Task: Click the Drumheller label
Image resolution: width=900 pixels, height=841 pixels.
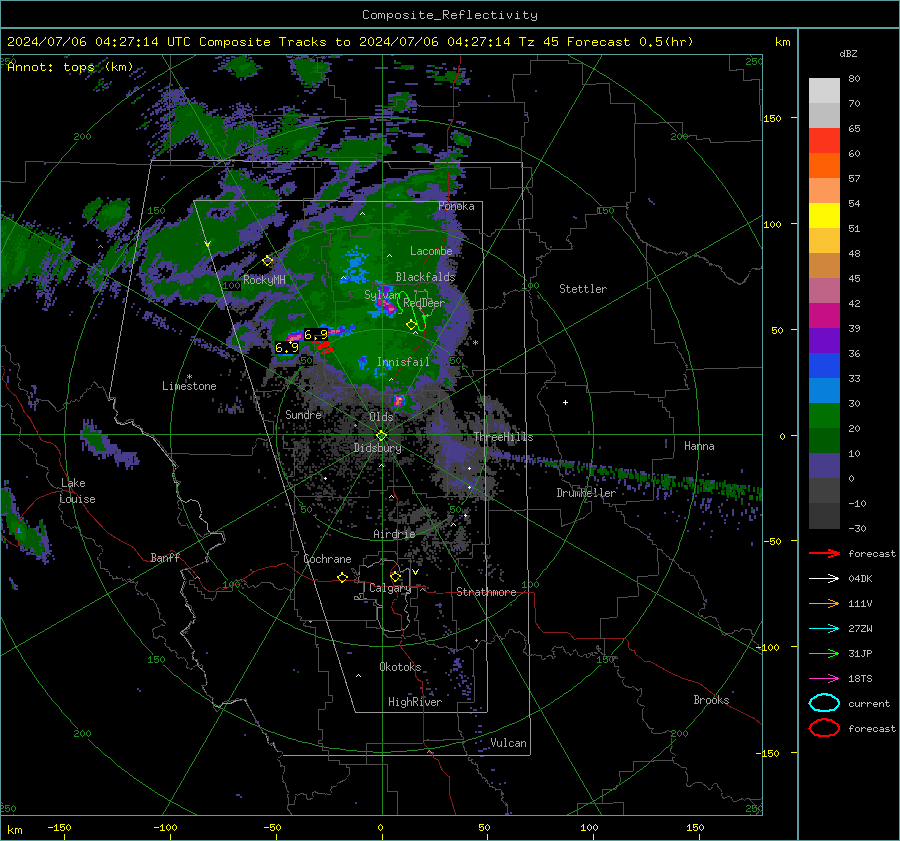Action: tap(586, 493)
